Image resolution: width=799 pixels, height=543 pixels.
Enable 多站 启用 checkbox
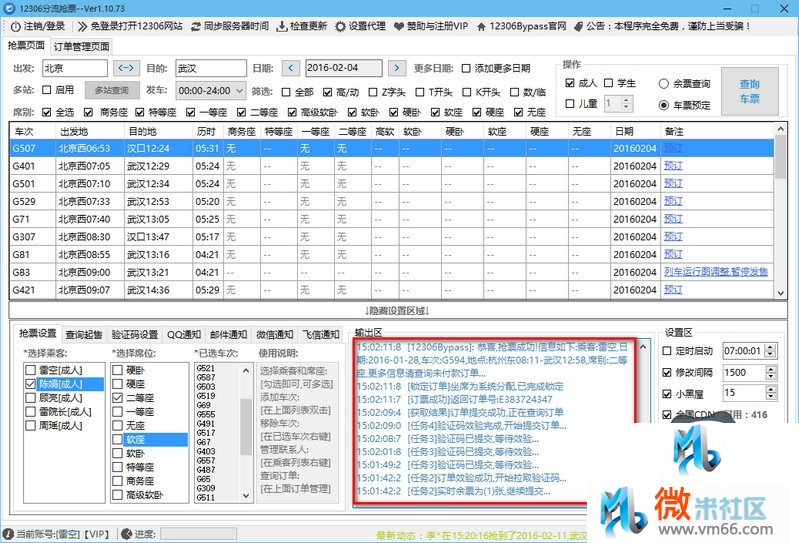[46, 90]
